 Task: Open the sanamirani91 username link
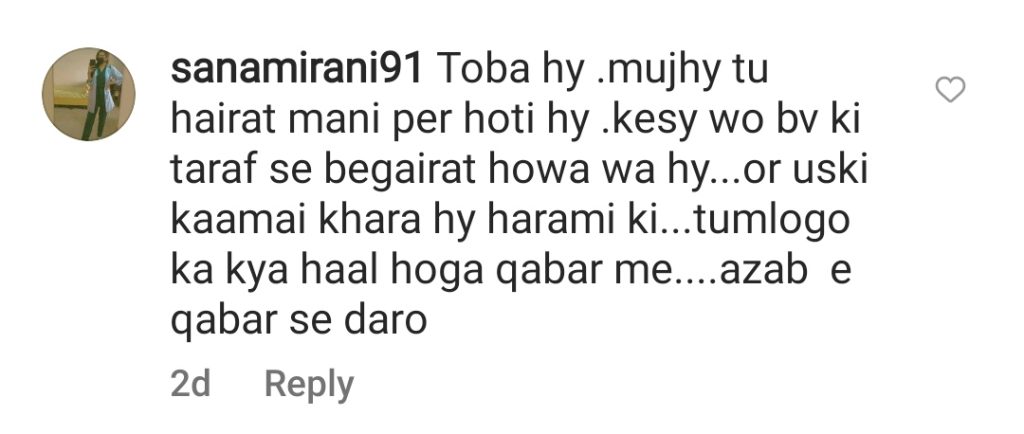coord(296,72)
